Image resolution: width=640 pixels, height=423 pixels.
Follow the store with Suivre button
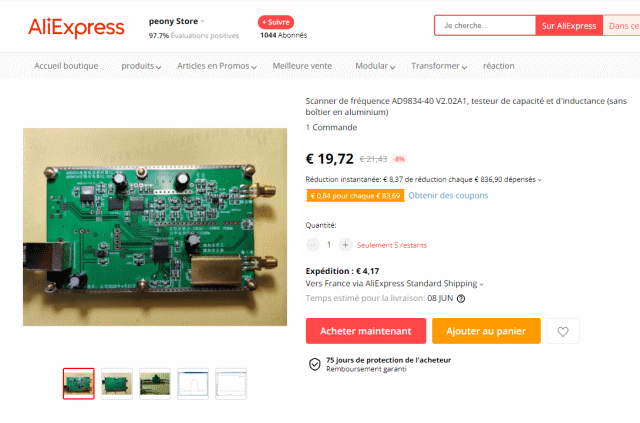(276, 22)
